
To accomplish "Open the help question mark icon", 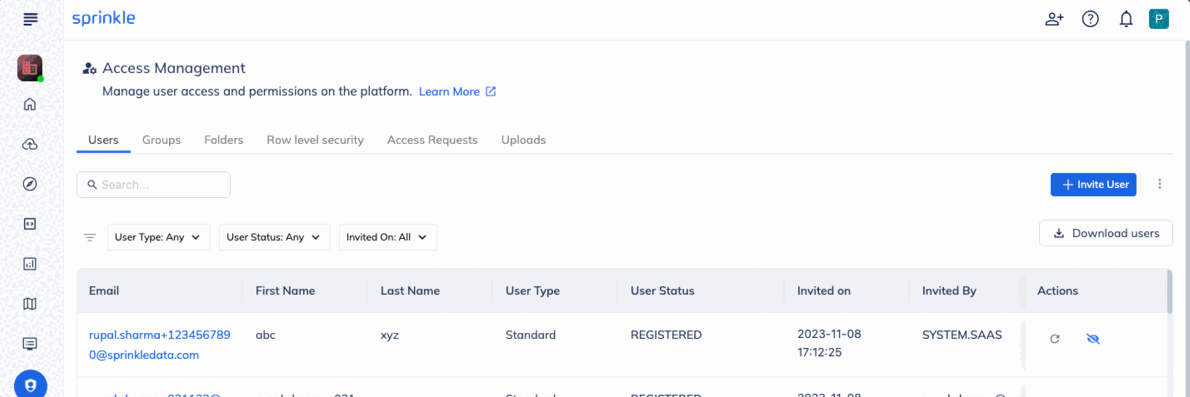I will pyautogui.click(x=1091, y=20).
